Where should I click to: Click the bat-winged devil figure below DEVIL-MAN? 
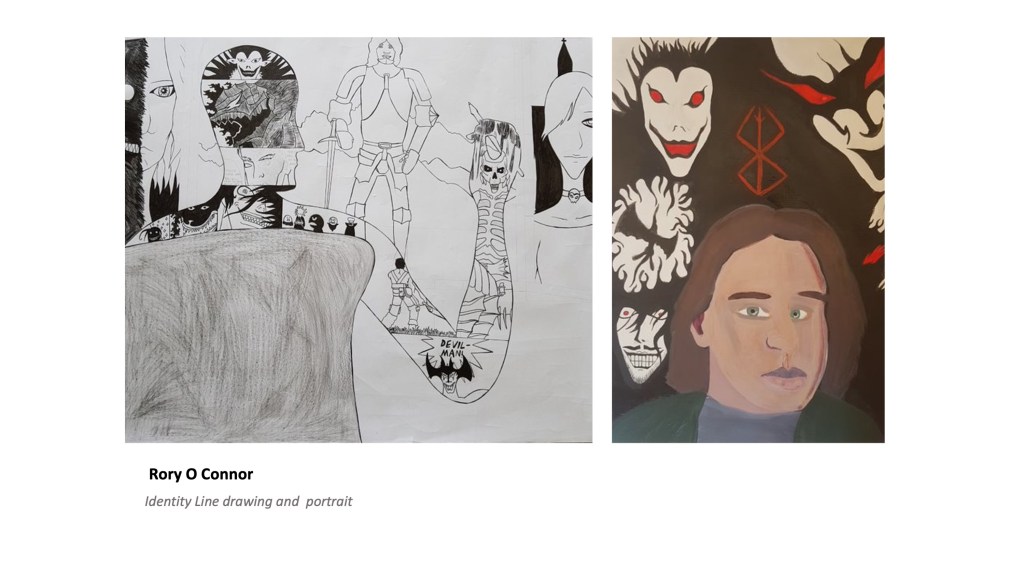pyautogui.click(x=449, y=376)
